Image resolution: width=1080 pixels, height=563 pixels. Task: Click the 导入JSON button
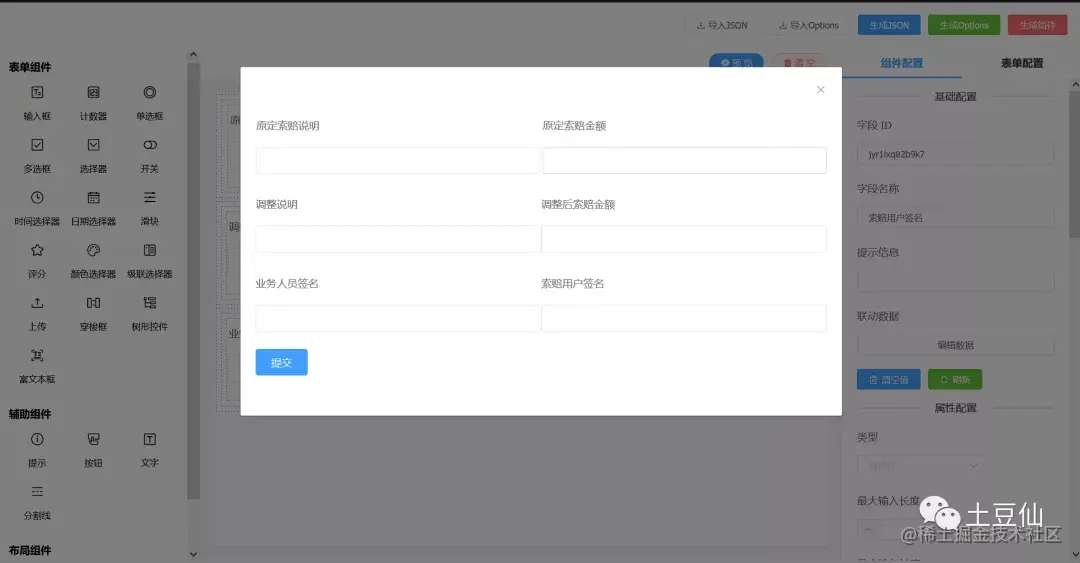point(721,25)
